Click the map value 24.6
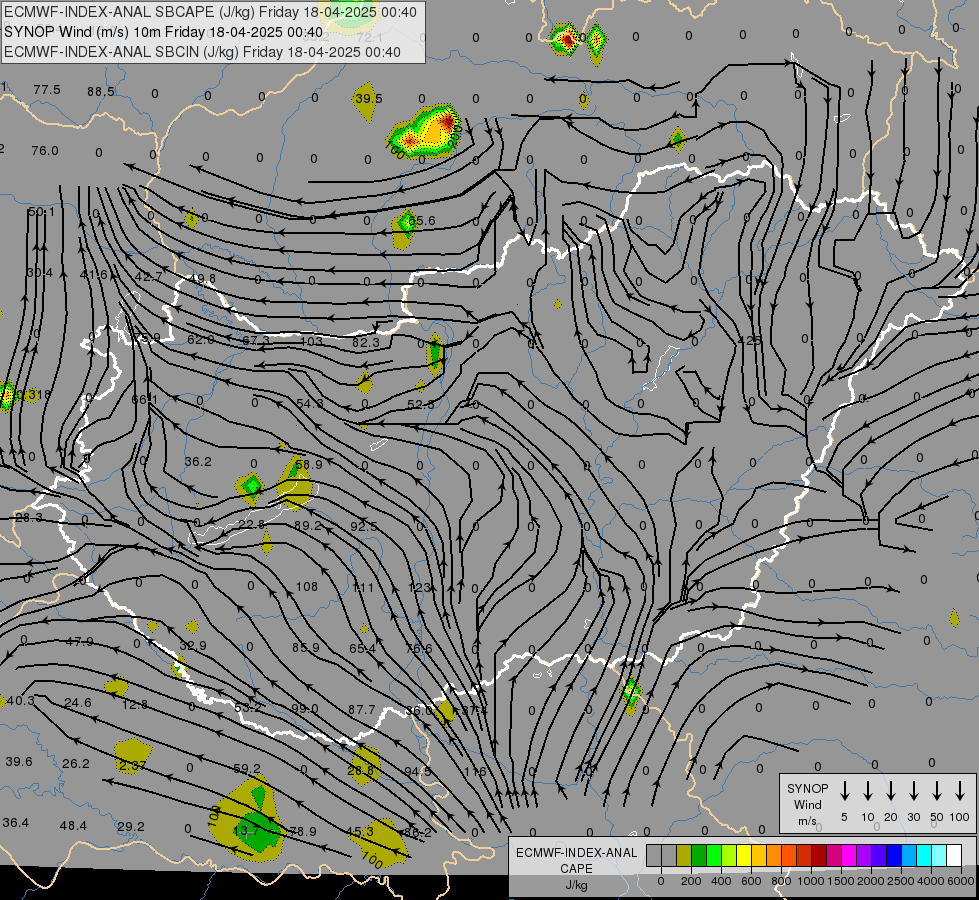 pyautogui.click(x=77, y=703)
